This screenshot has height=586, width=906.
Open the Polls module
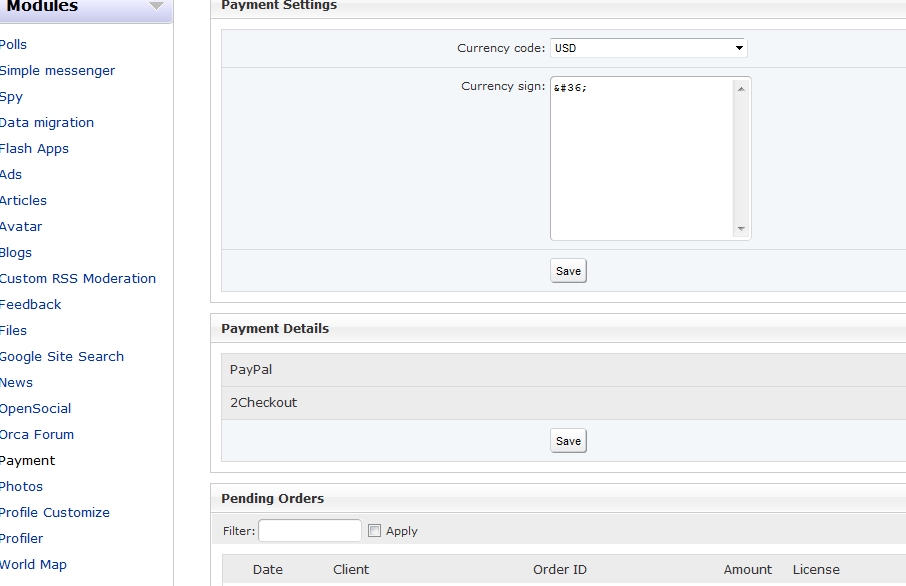click(x=14, y=45)
